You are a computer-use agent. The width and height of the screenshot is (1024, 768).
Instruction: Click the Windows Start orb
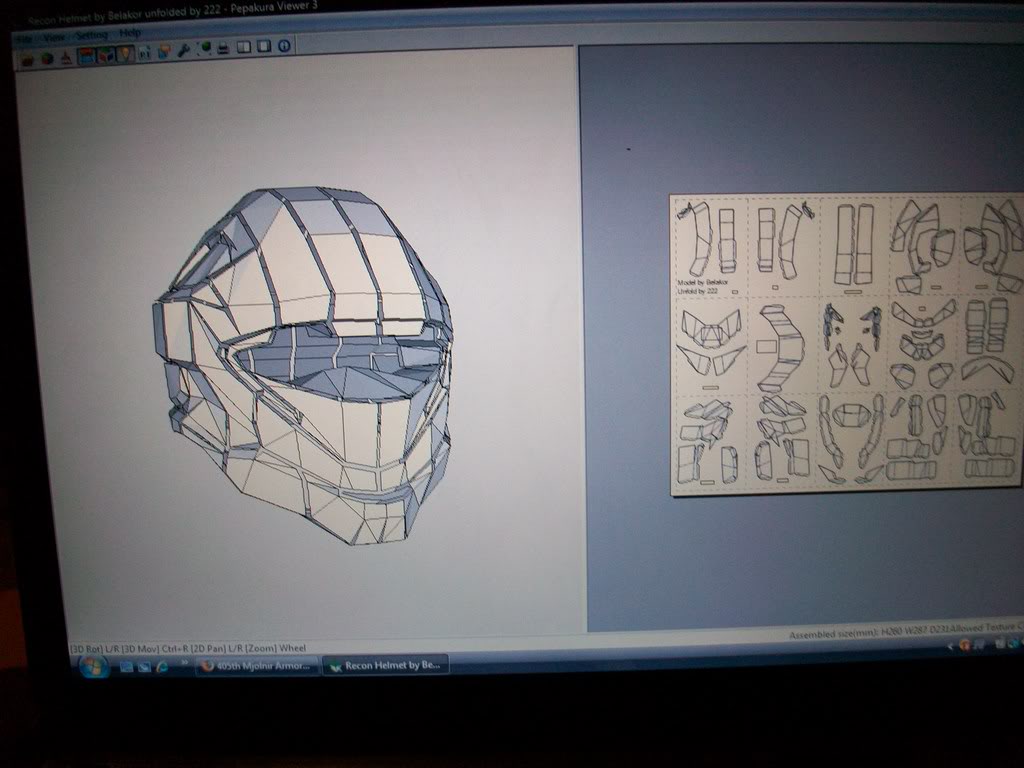pos(93,667)
